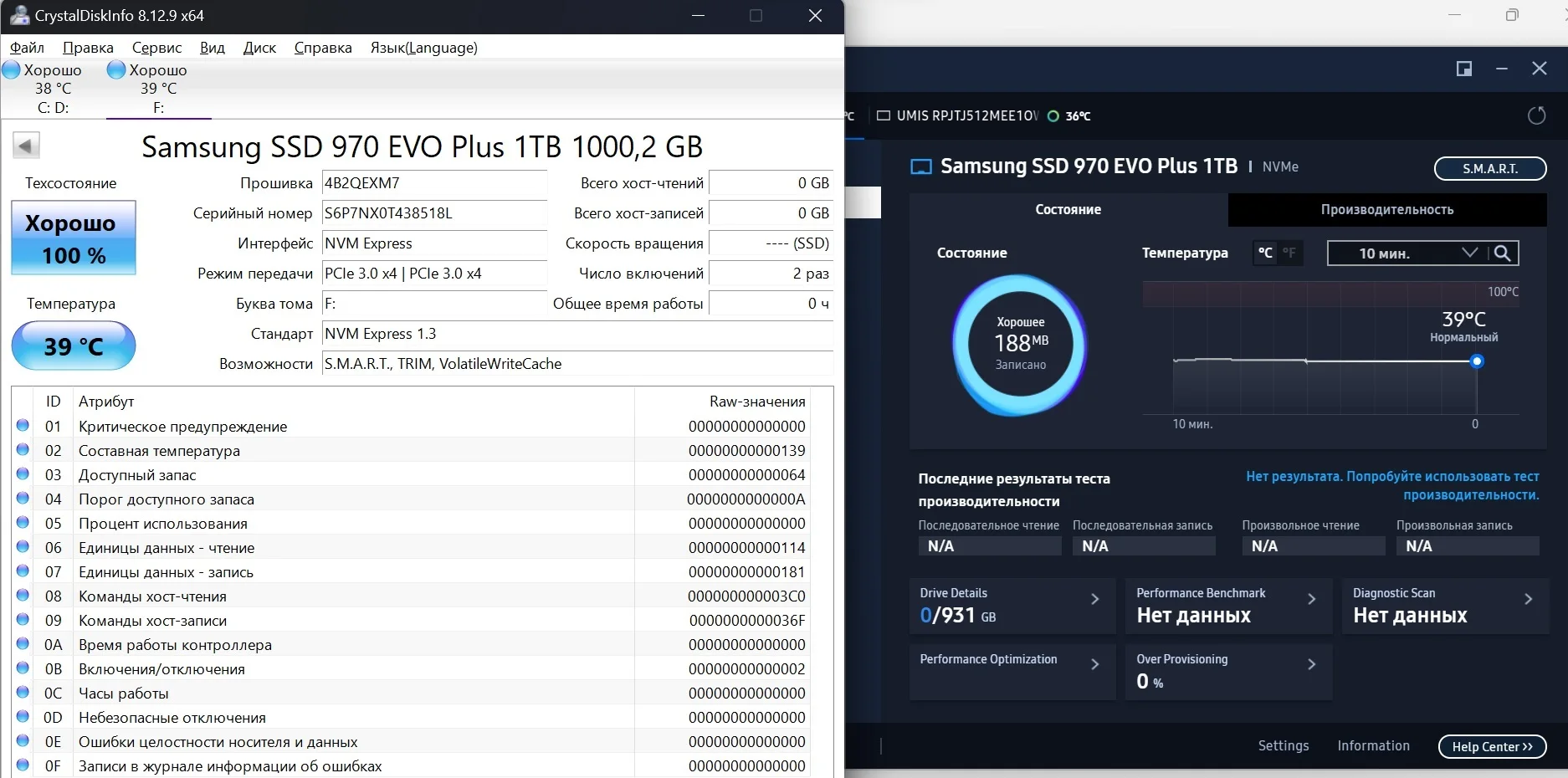1568x778 pixels.
Task: Click the PCIe 3.0 x4 transfer mode field
Action: coord(434,274)
